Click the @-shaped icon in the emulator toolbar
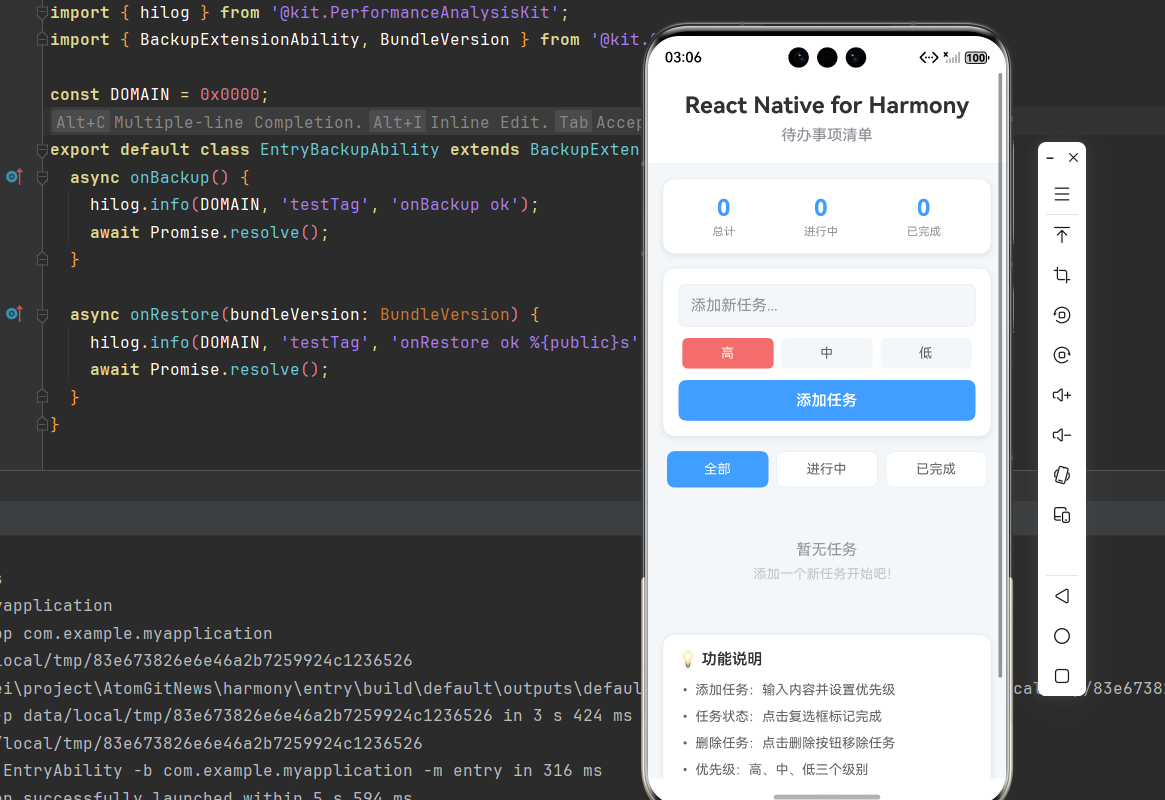The image size is (1165, 800). coord(1062,355)
